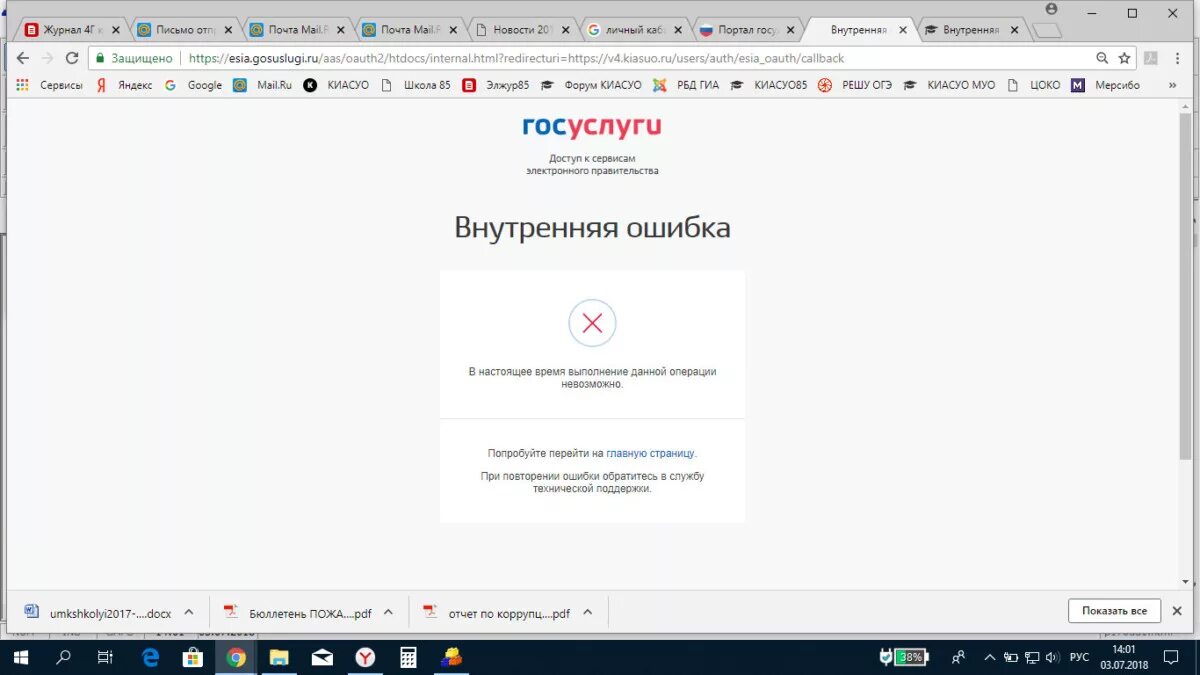This screenshot has height=675, width=1200.
Task: Click the volume speaker tray icon
Action: tap(1052, 657)
